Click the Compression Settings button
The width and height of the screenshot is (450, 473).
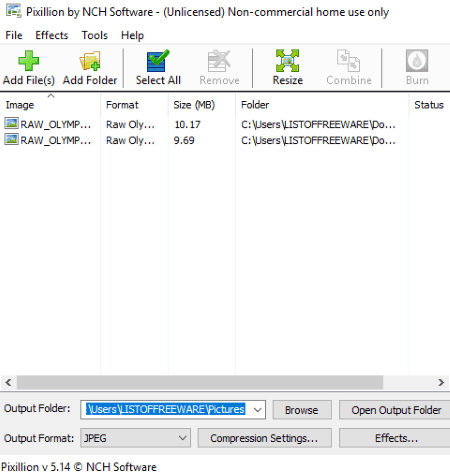[264, 438]
